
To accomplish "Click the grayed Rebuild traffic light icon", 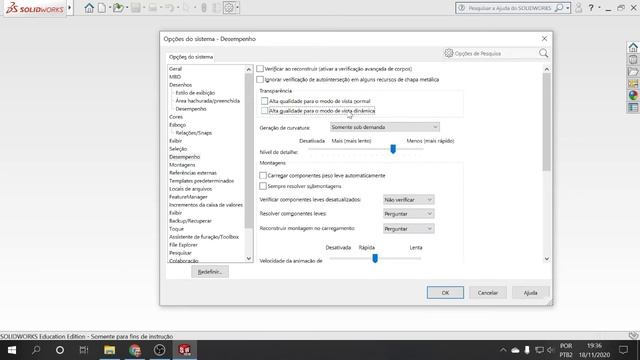I will pos(204,8).
